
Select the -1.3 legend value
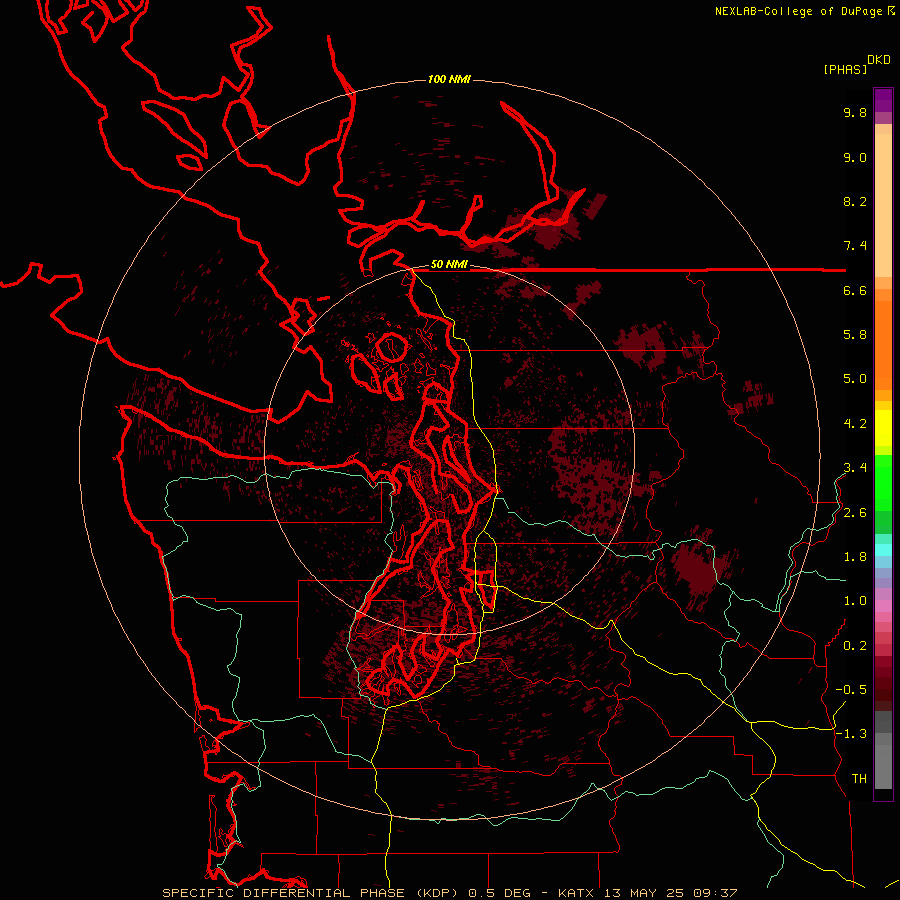pyautogui.click(x=851, y=734)
